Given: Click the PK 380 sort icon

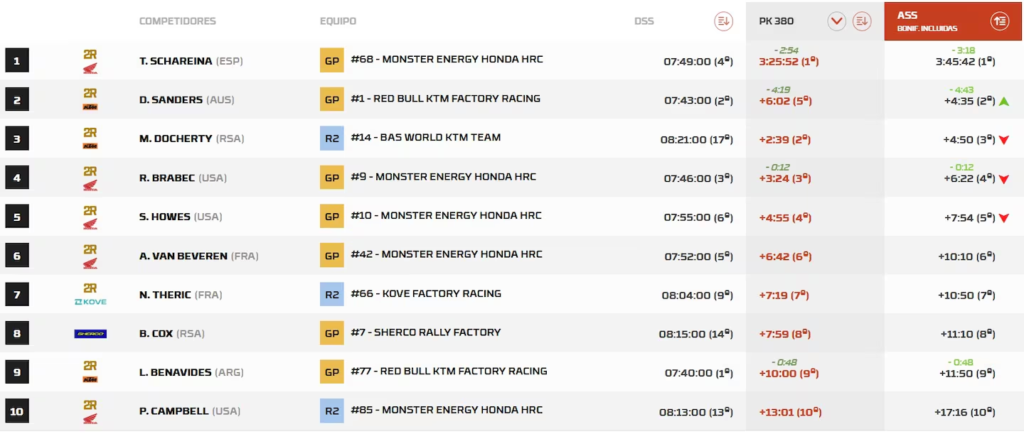Looking at the screenshot, I should [863, 21].
